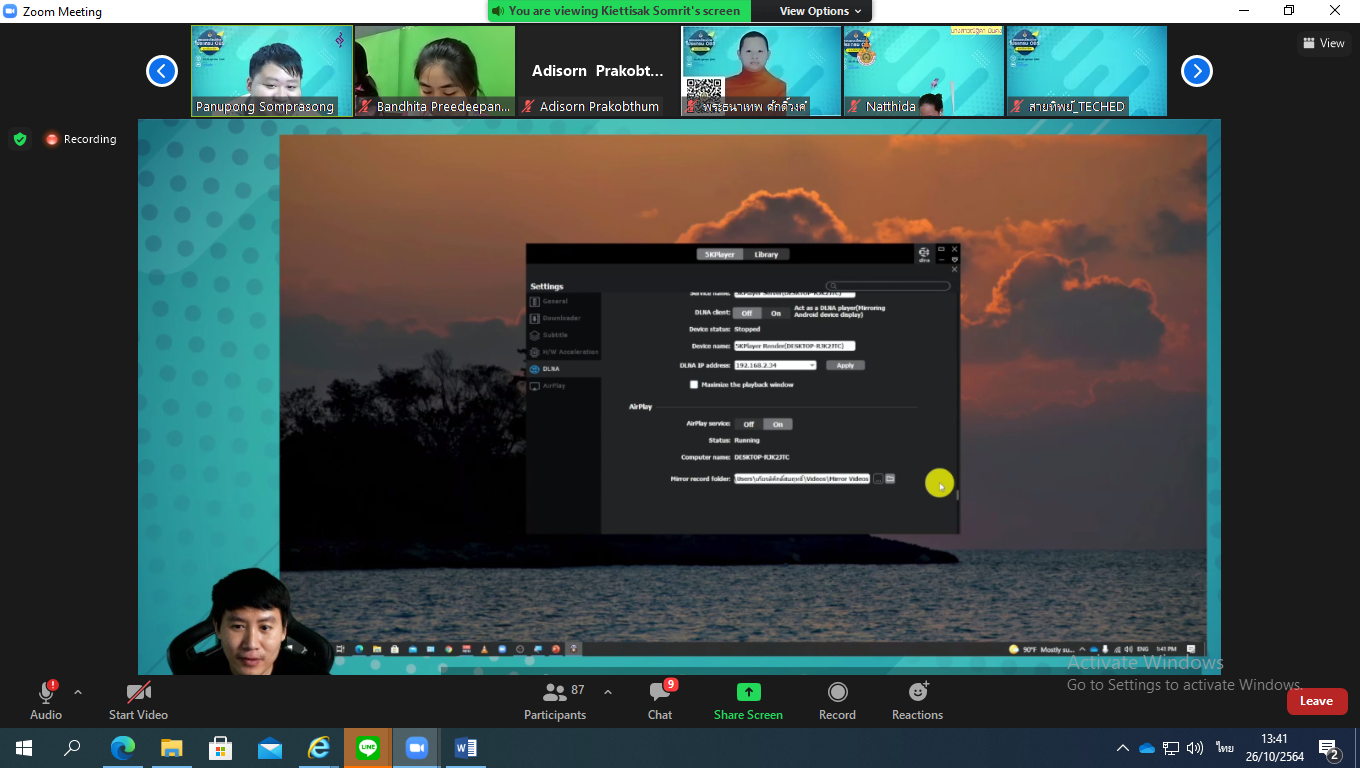
Task: Click the Zoom icon in the taskbar
Action: click(416, 747)
